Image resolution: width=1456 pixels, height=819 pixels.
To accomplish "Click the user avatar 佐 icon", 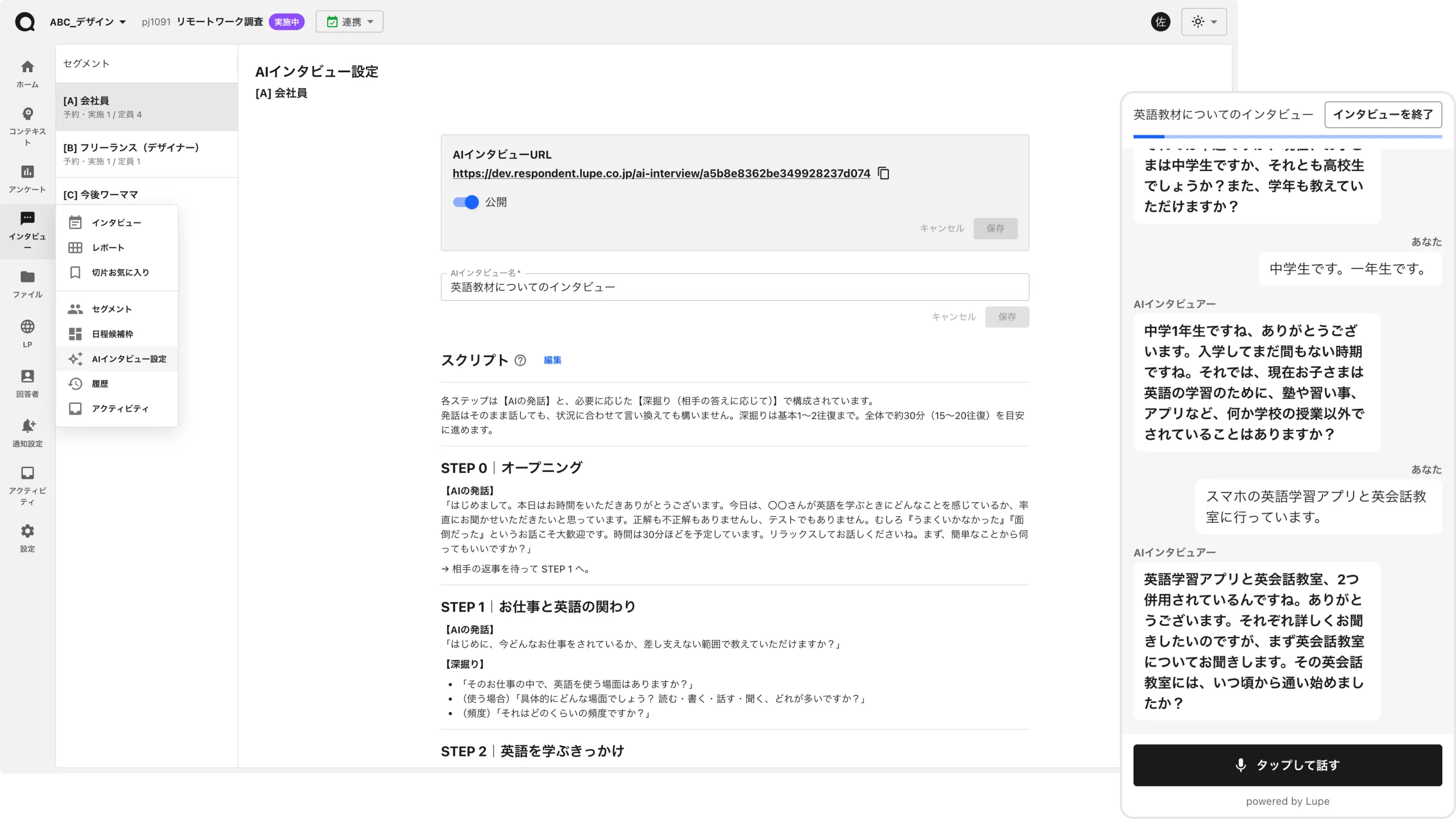I will 1160,22.
